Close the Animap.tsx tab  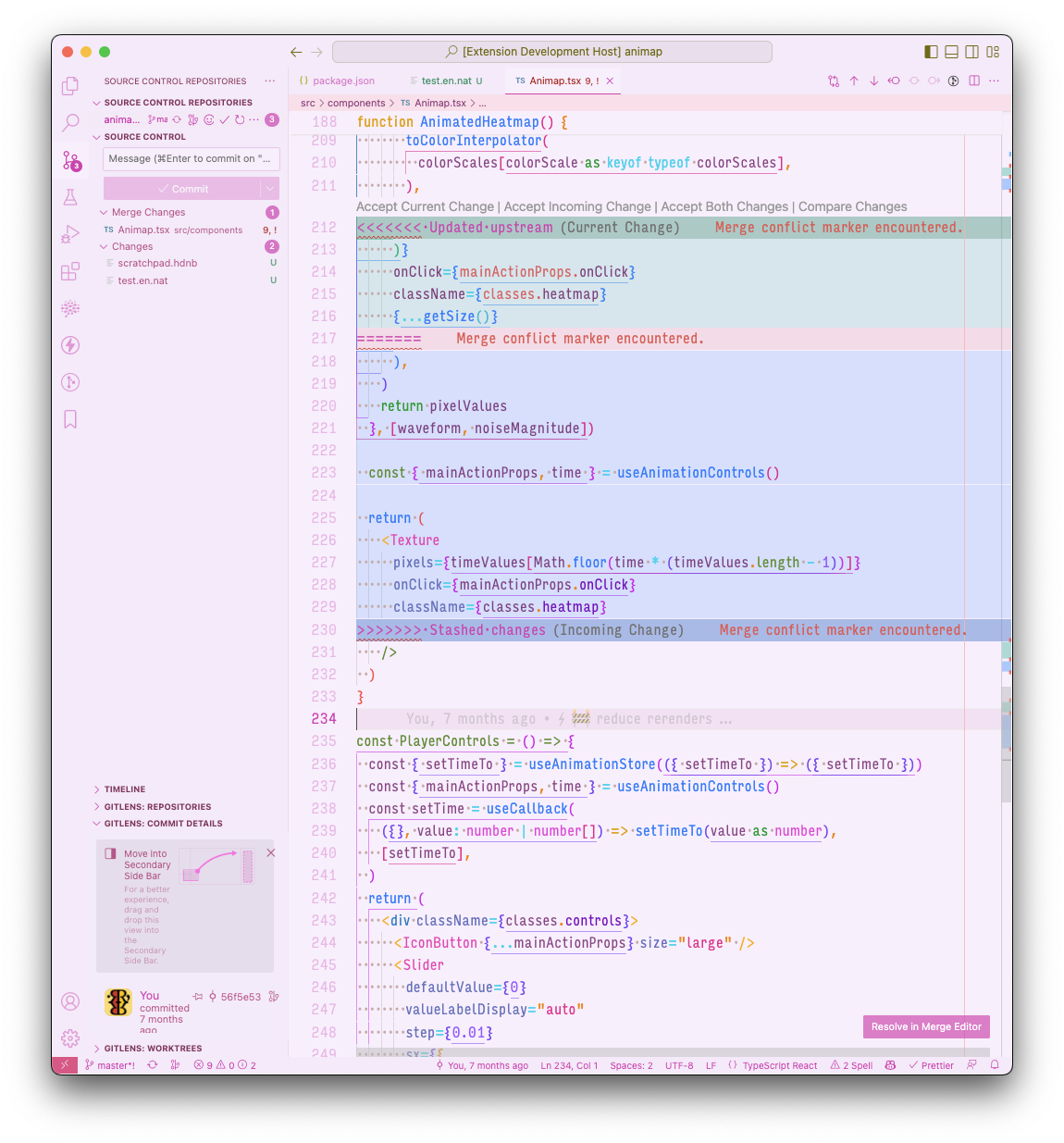click(610, 81)
